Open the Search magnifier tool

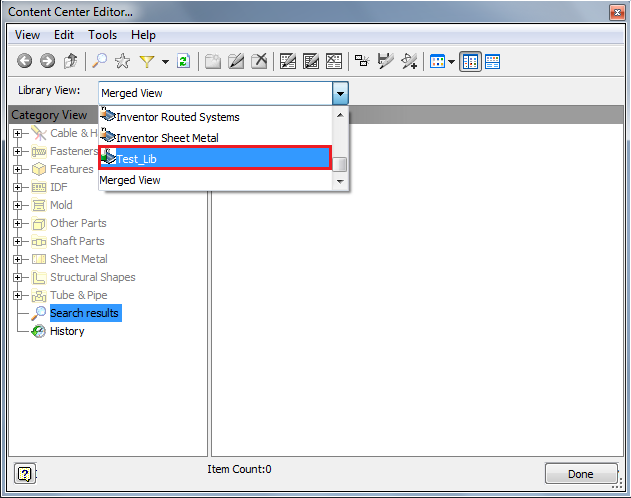(x=99, y=61)
